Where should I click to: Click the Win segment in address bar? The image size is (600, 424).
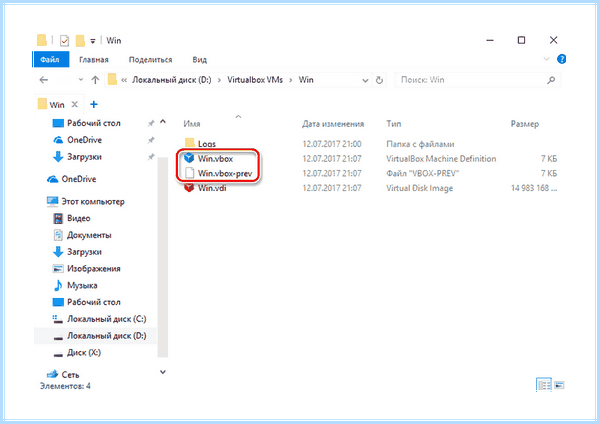coord(306,80)
